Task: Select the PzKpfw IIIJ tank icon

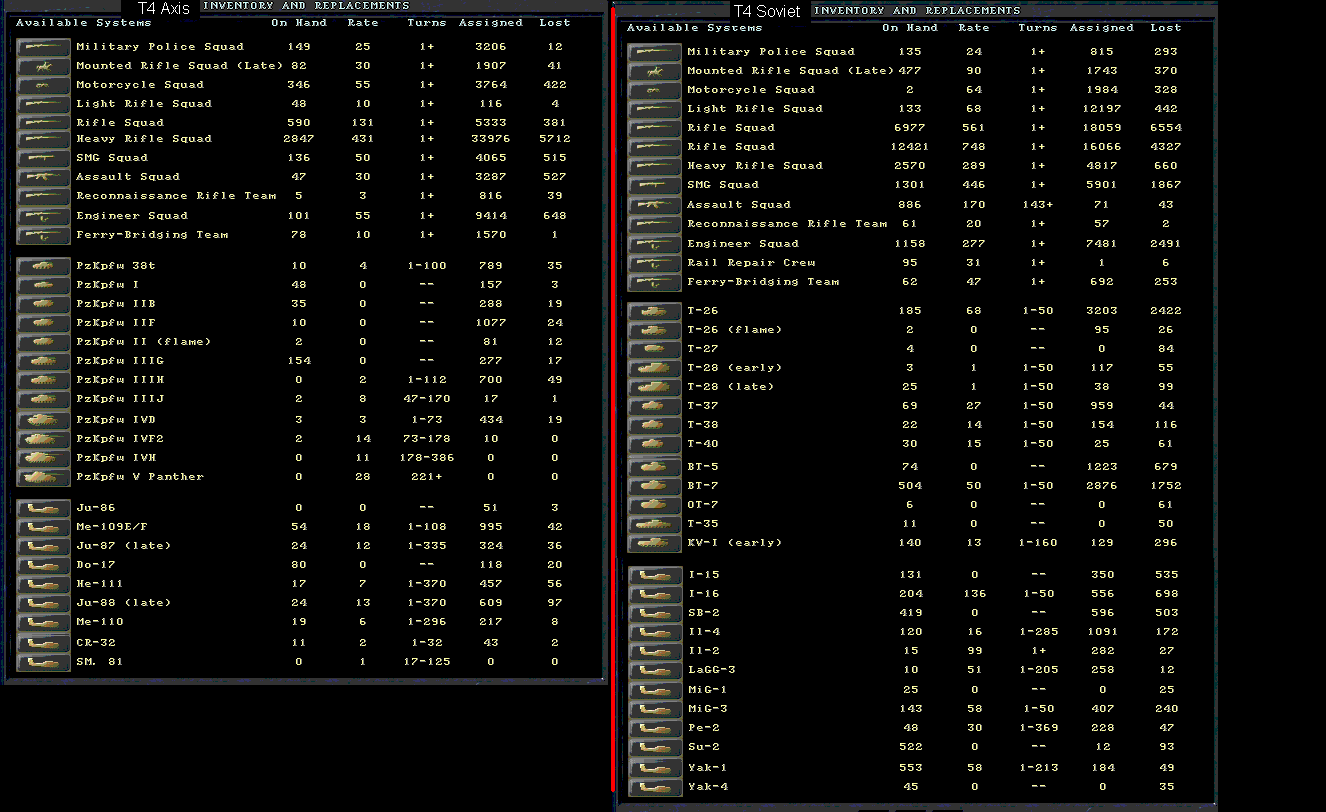Action: coord(44,399)
